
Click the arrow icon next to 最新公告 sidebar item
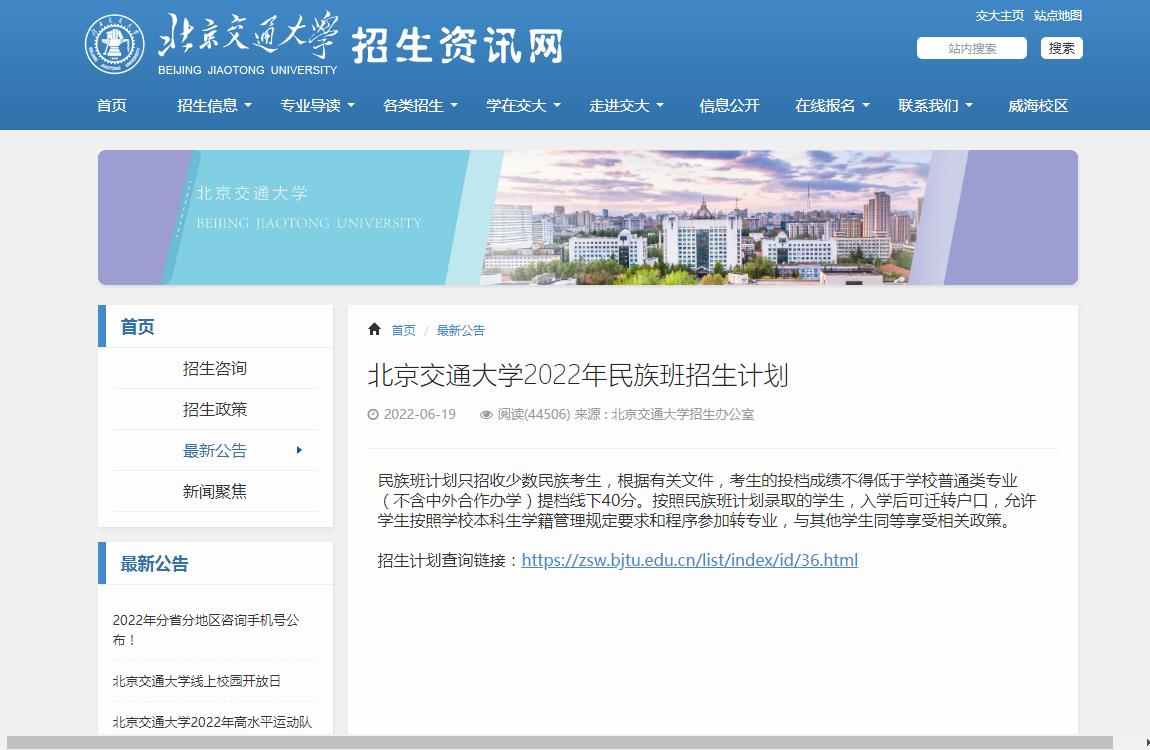click(299, 450)
